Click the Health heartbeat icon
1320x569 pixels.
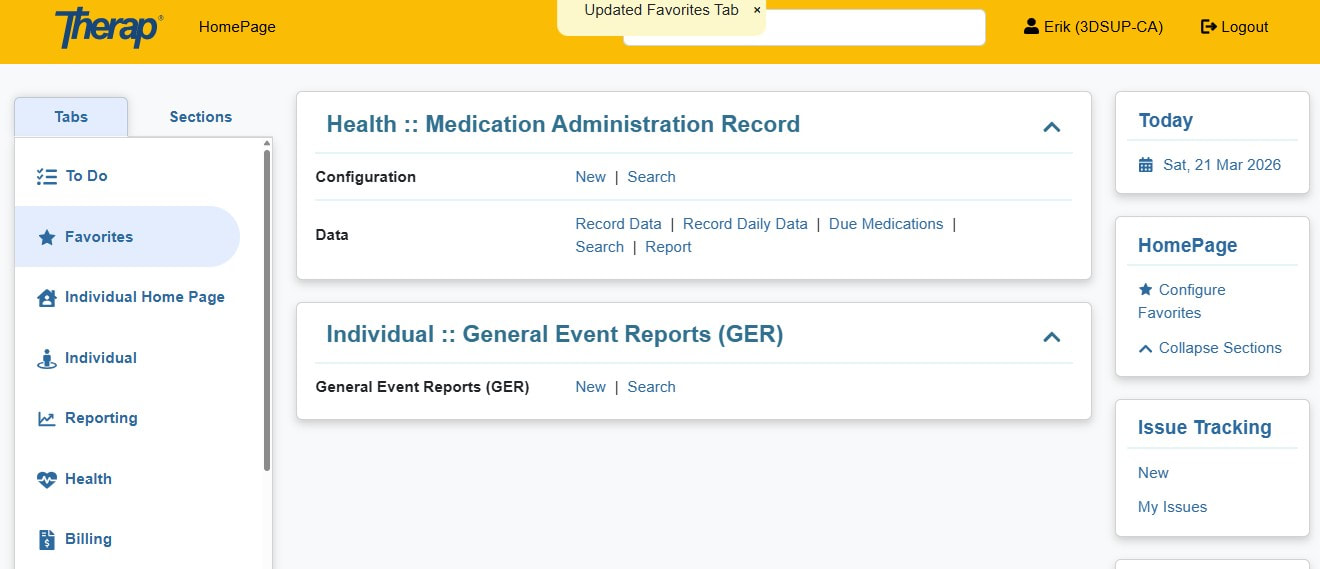click(x=46, y=480)
